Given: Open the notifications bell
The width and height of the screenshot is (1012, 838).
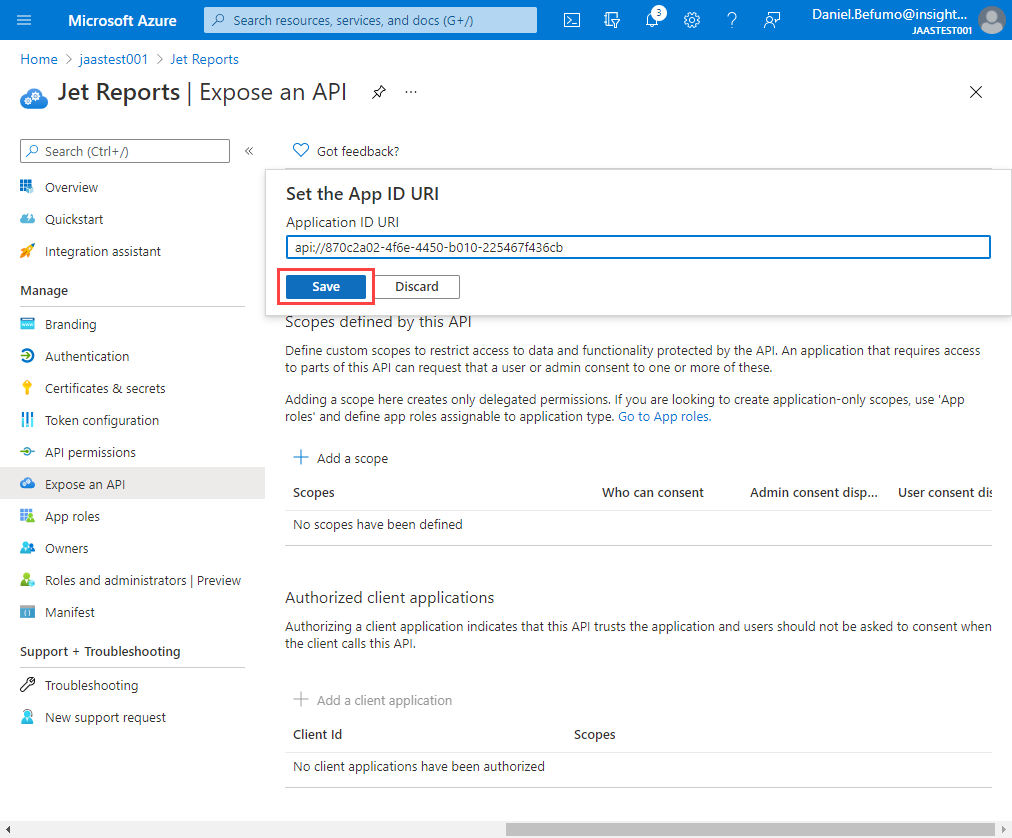Looking at the screenshot, I should click(653, 19).
